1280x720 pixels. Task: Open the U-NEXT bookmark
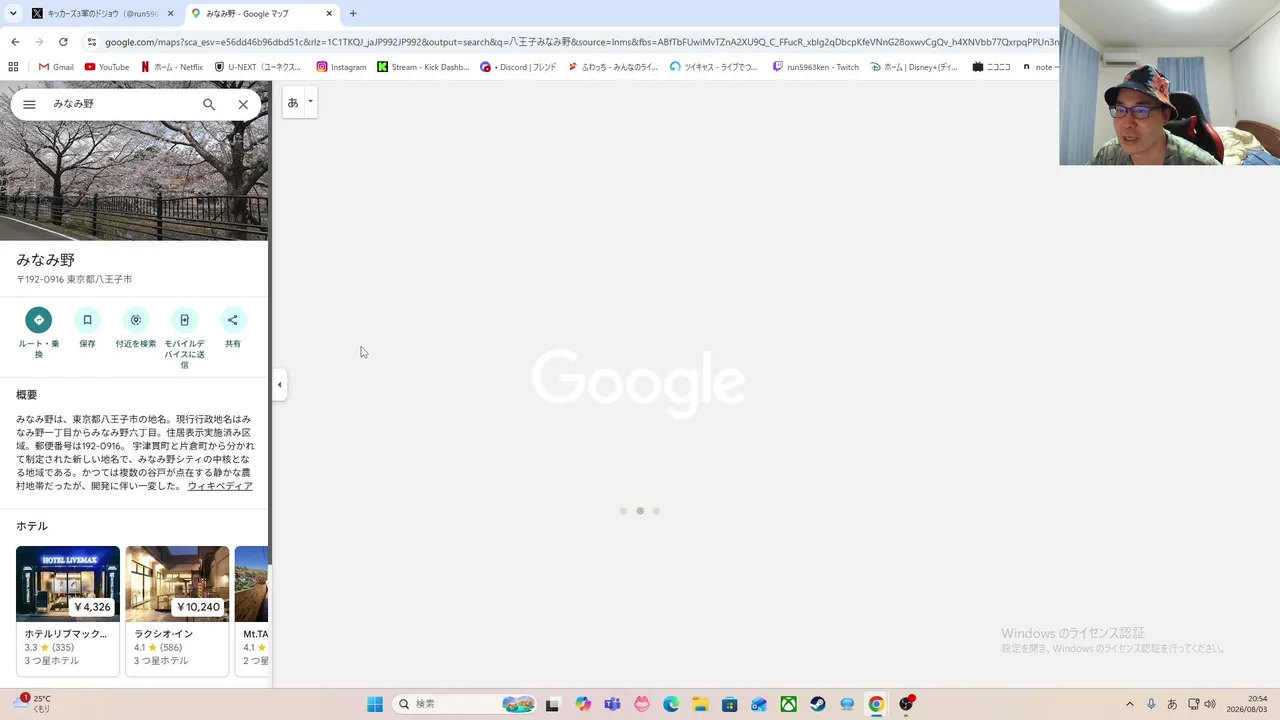257,67
